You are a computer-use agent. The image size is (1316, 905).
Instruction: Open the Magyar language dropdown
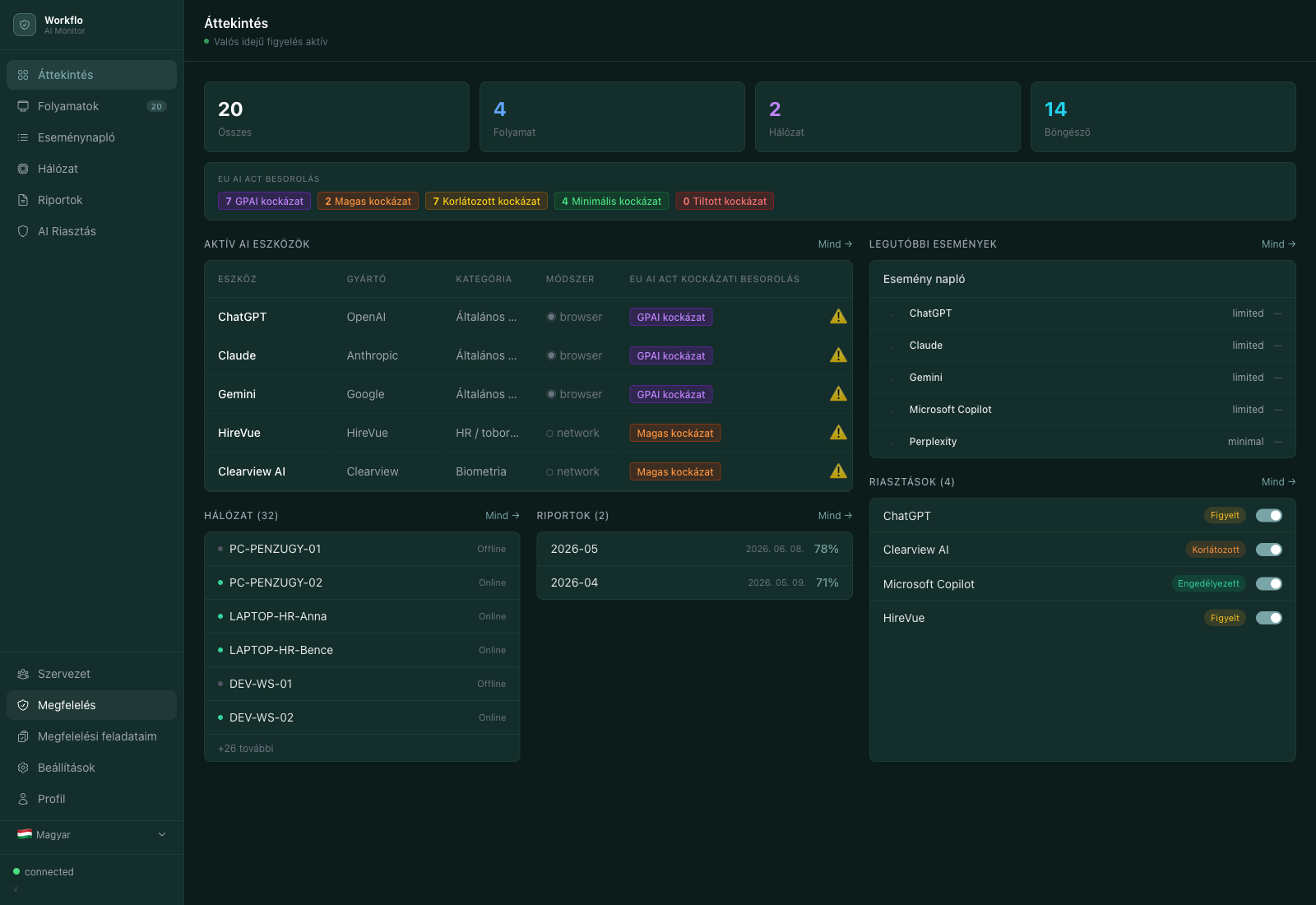coord(92,834)
